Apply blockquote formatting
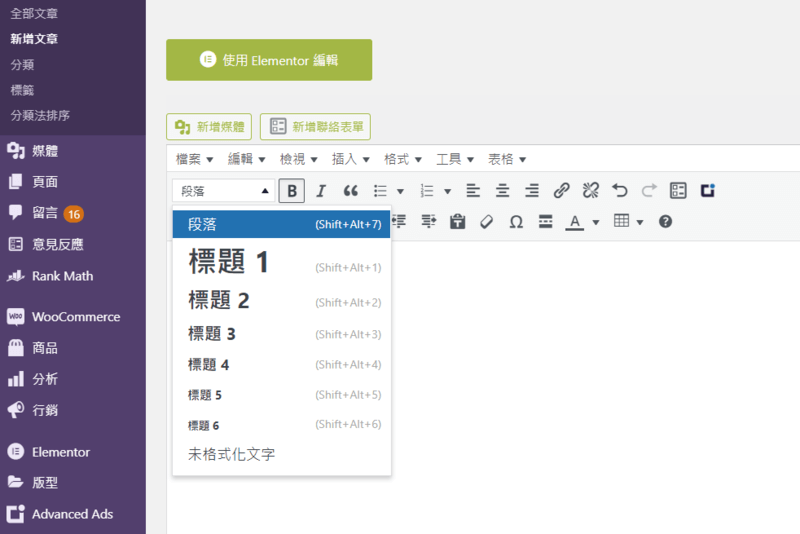This screenshot has height=534, width=800. click(x=350, y=190)
